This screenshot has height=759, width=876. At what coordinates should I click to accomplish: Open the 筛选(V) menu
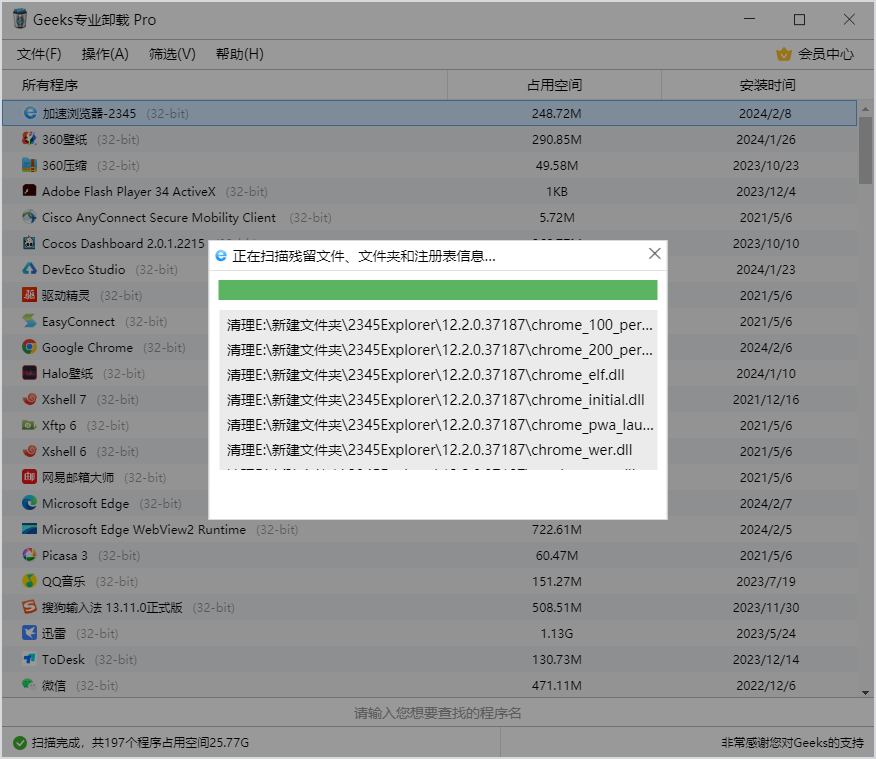point(172,54)
